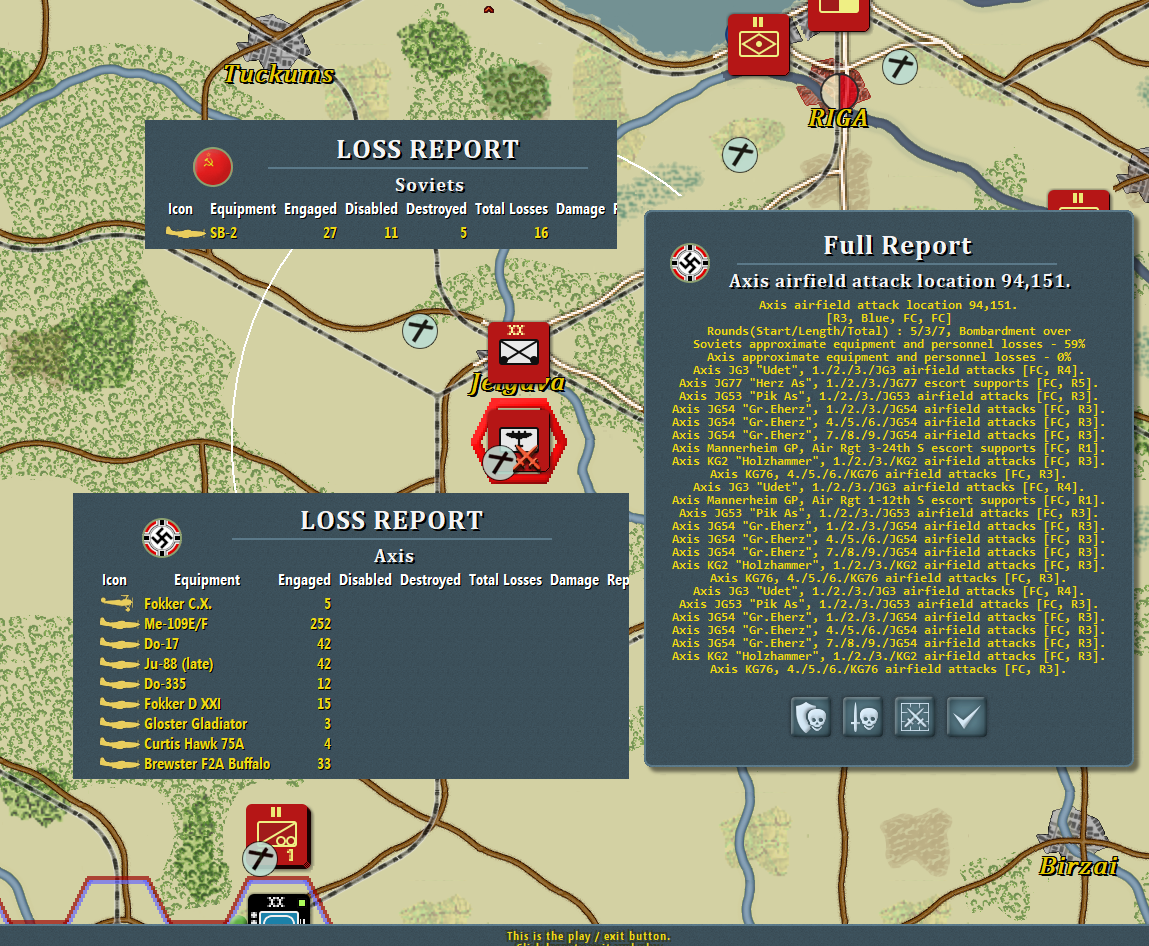This screenshot has height=946, width=1149.
Task: Click SB-2 engaged count 27
Action: pos(330,233)
